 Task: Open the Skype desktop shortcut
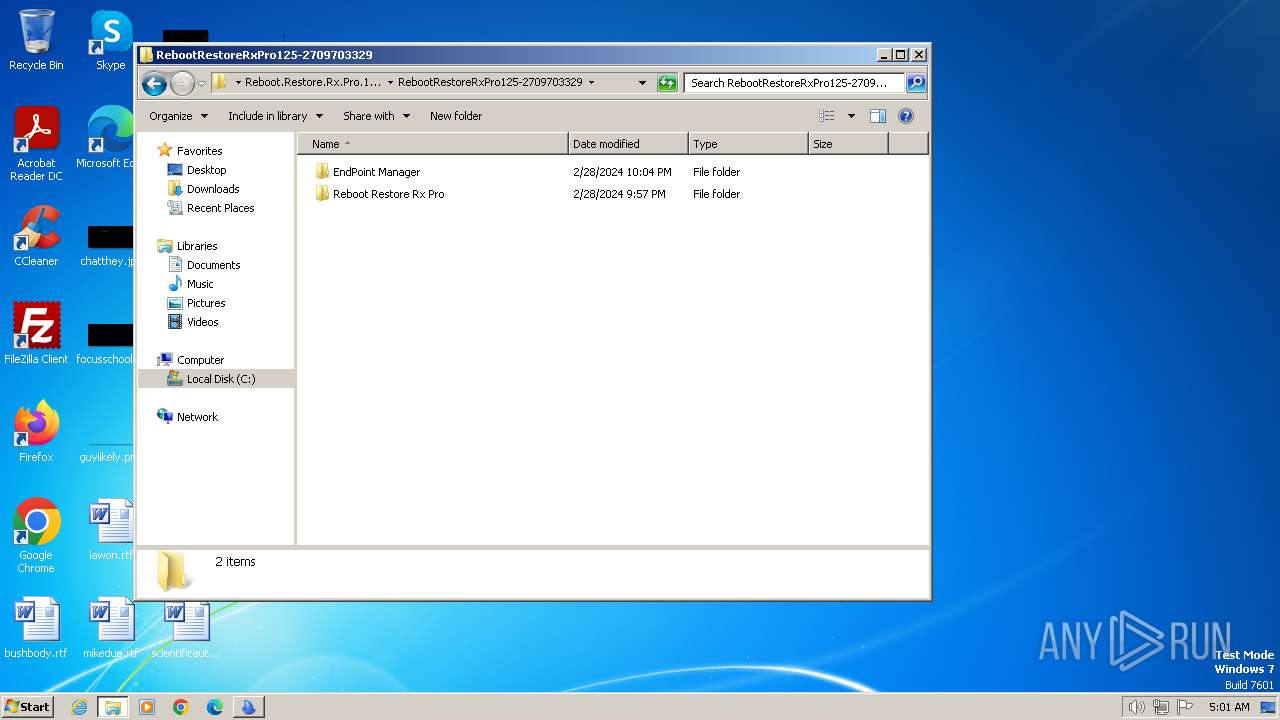pyautogui.click(x=111, y=40)
